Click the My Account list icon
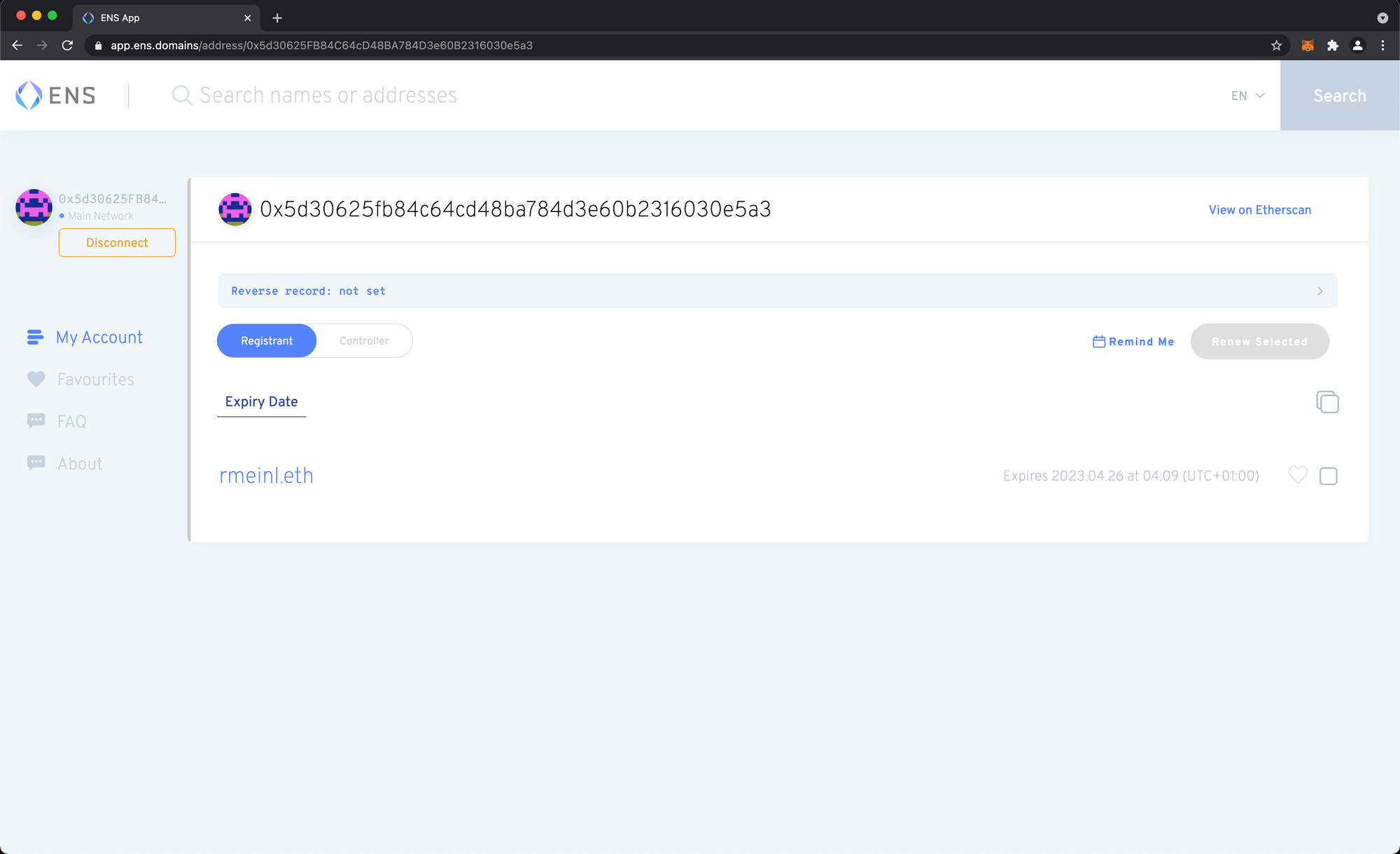 pyautogui.click(x=35, y=337)
